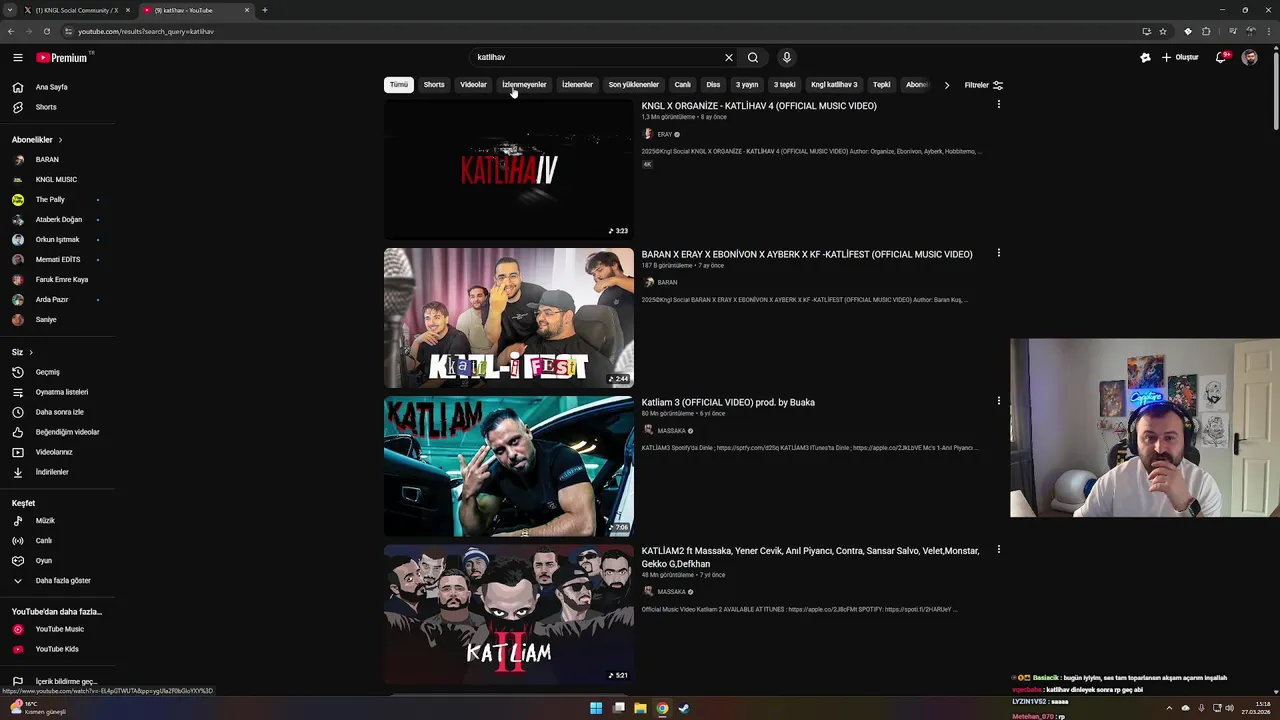Run the search with the magnifier button

pos(753,58)
